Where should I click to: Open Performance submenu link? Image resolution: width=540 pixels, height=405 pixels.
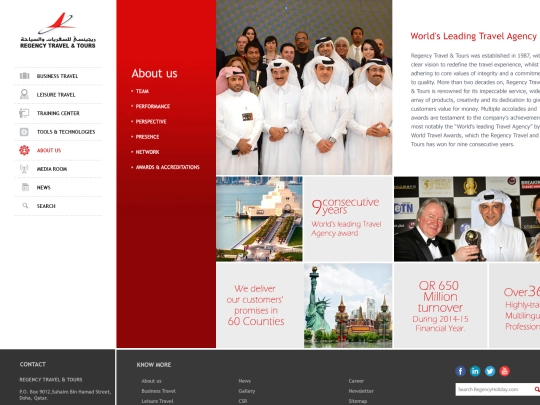point(153,106)
